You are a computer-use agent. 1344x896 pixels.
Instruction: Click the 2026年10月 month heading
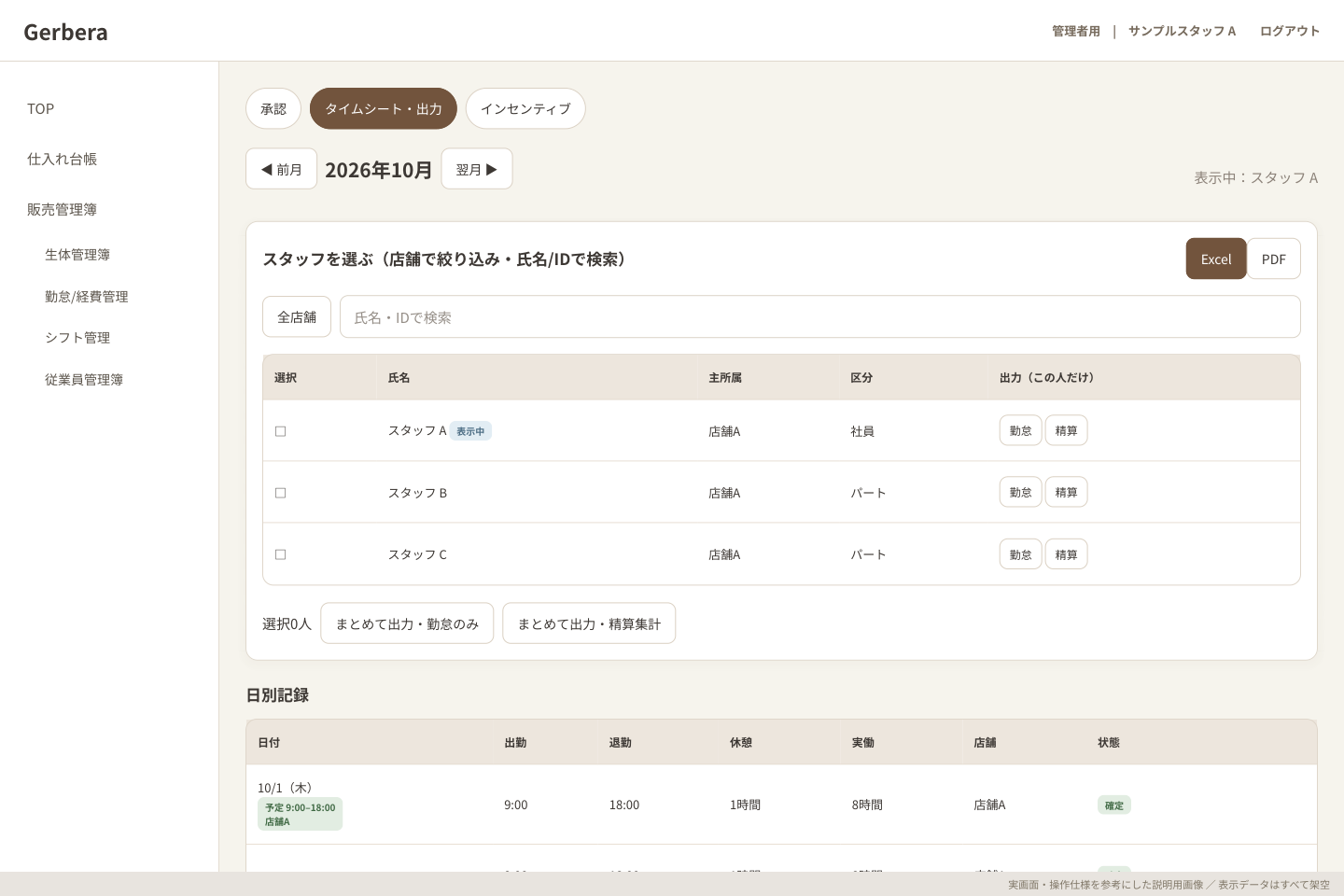(379, 170)
